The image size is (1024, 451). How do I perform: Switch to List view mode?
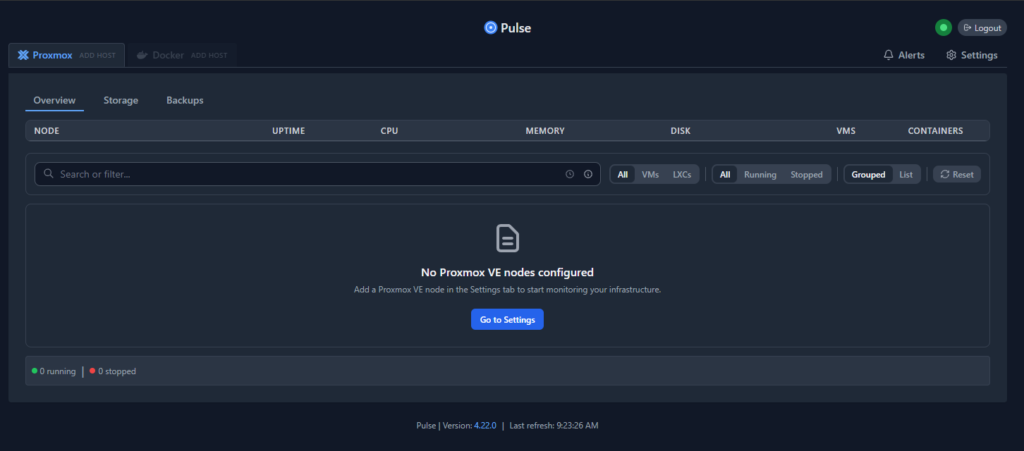click(x=906, y=174)
